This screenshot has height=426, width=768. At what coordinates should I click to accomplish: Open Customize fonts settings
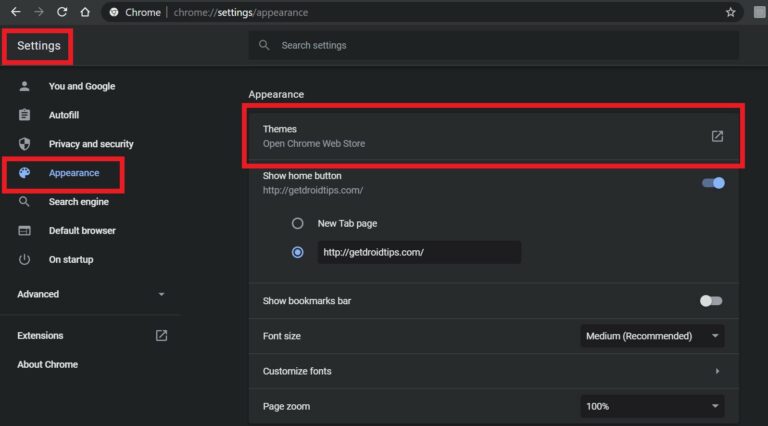tap(490, 371)
